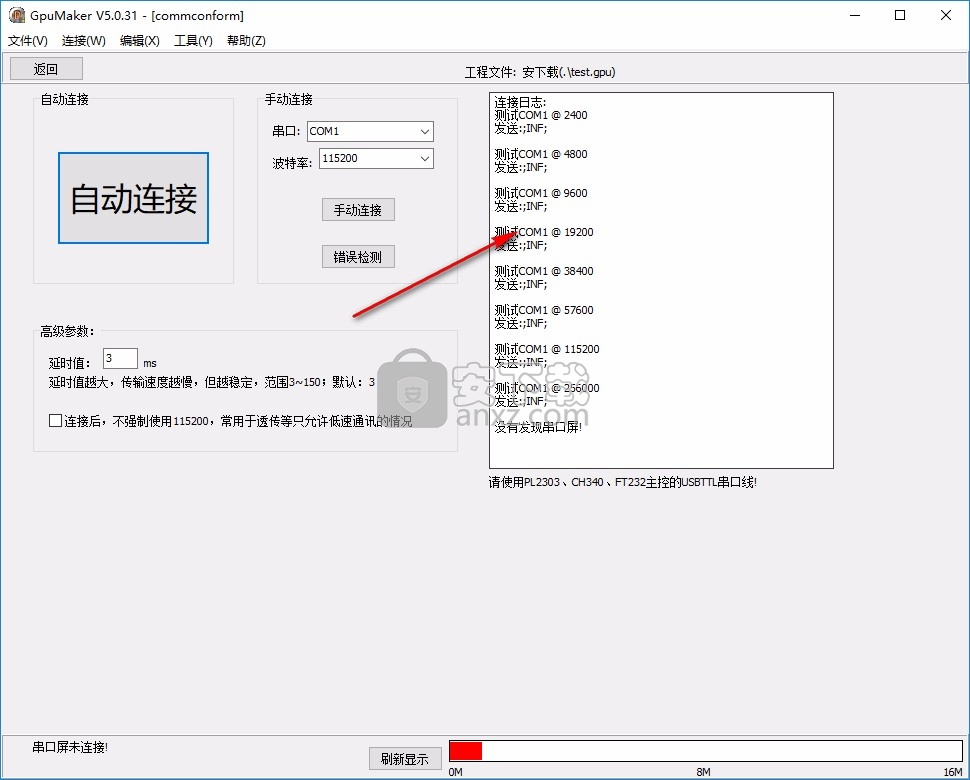This screenshot has width=970, height=780.
Task: Select log line 测试COM1 @ 115200
Action: coord(547,349)
